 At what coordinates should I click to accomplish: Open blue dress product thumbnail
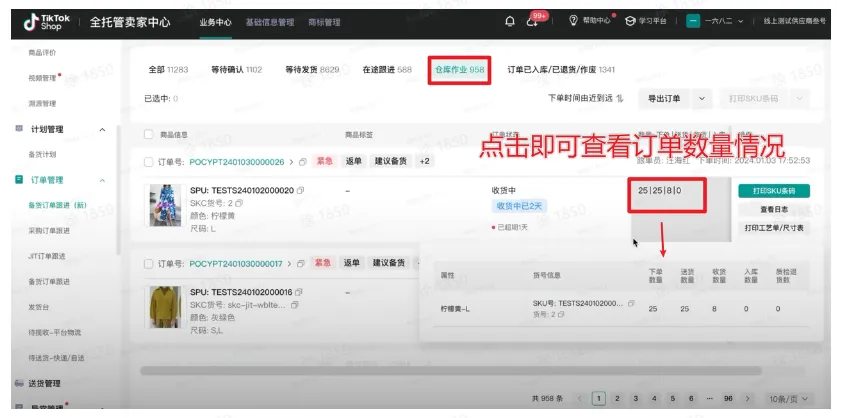(x=165, y=205)
